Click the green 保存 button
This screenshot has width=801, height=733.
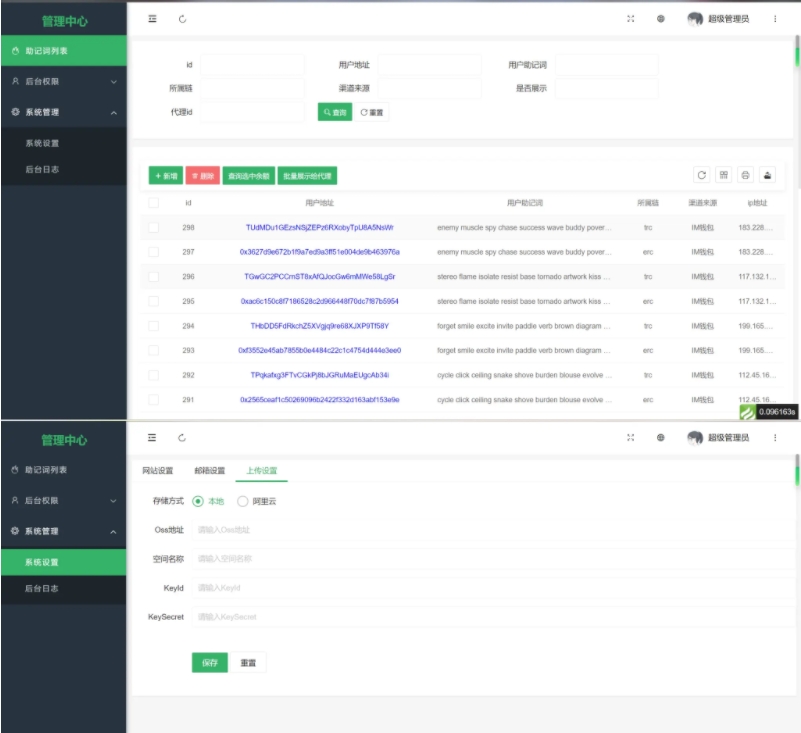tap(210, 662)
